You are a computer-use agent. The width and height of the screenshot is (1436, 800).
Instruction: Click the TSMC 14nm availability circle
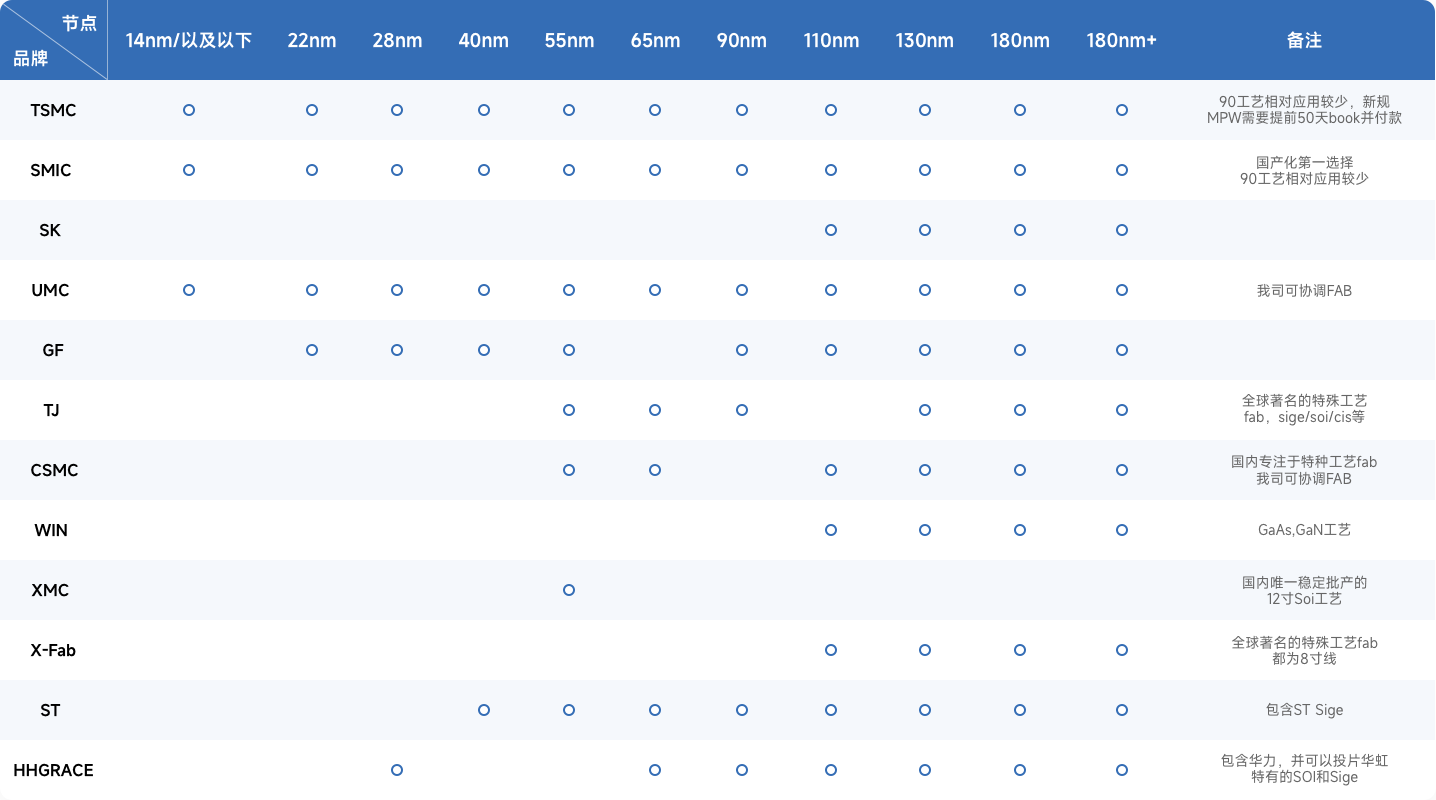tap(189, 110)
